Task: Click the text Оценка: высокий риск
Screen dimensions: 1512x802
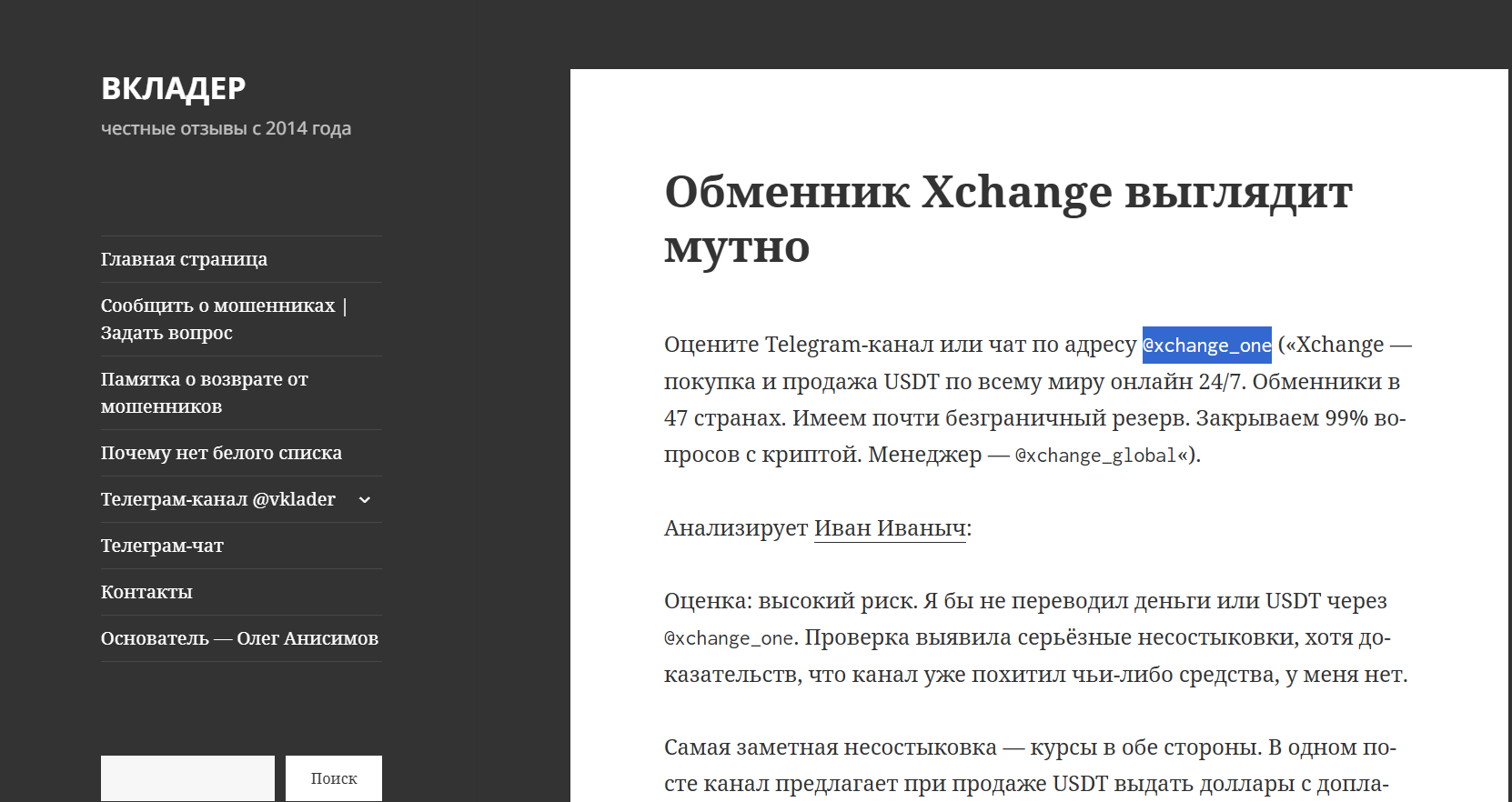Action: pos(791,601)
